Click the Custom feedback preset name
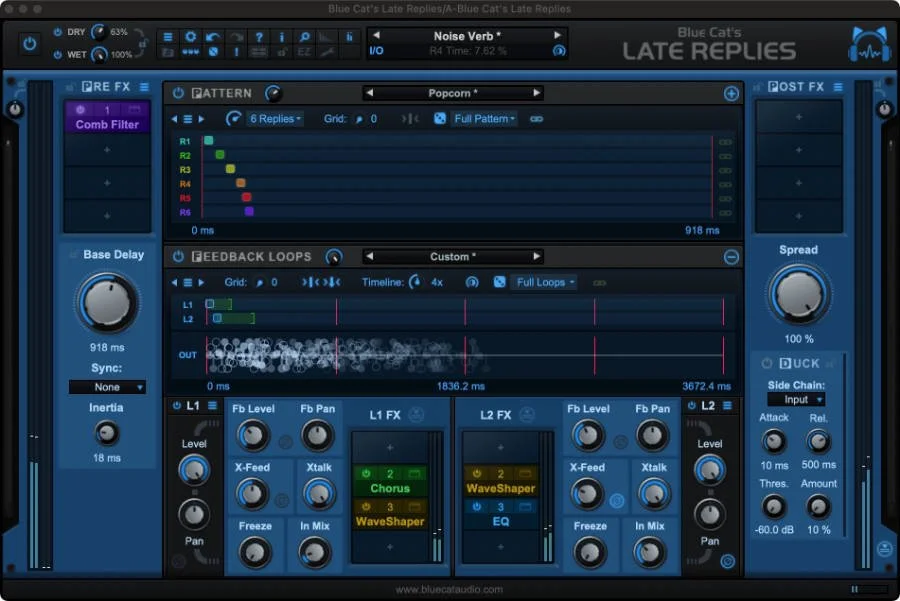Viewport: 900px width, 601px height. coord(453,257)
